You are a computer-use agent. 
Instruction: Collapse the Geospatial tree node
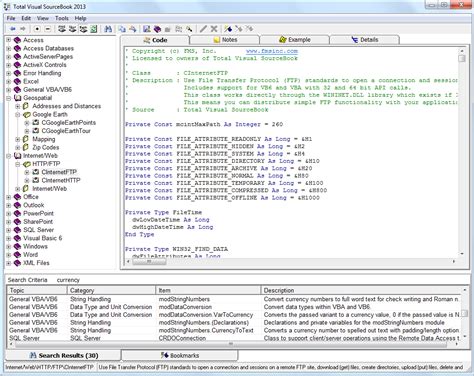(x=9, y=98)
